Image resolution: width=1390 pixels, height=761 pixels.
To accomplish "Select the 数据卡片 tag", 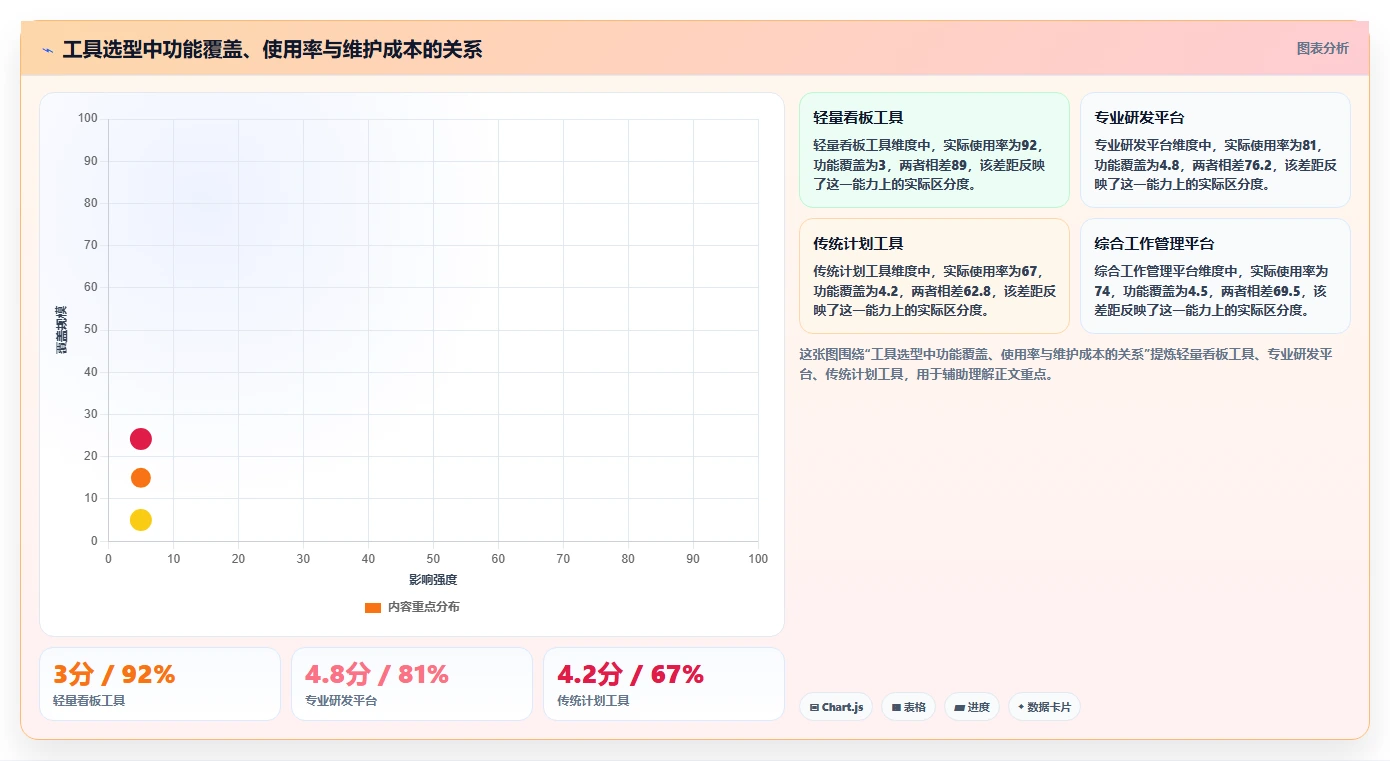I will coord(1044,707).
